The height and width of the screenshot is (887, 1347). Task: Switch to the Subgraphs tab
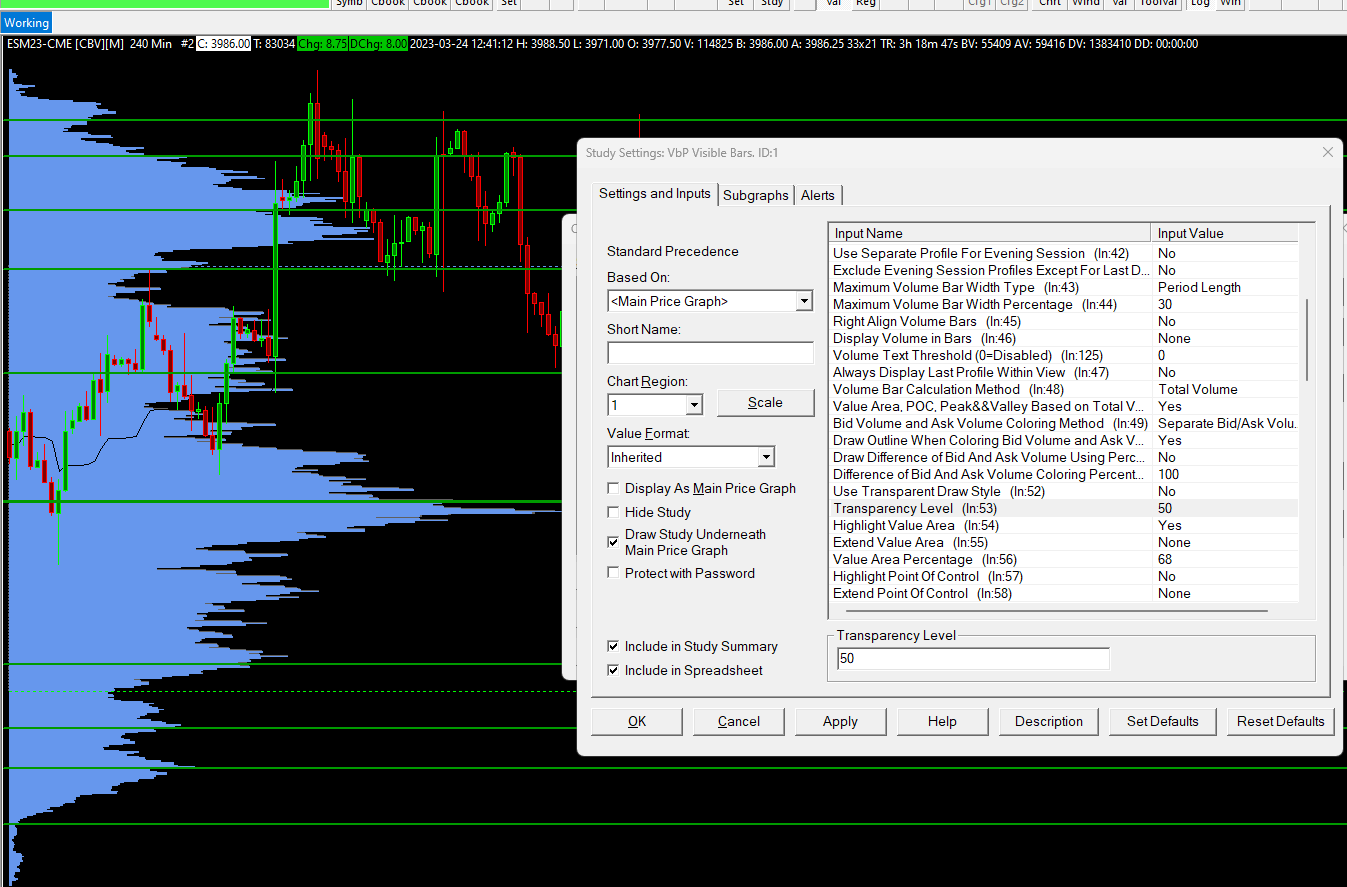coord(755,195)
